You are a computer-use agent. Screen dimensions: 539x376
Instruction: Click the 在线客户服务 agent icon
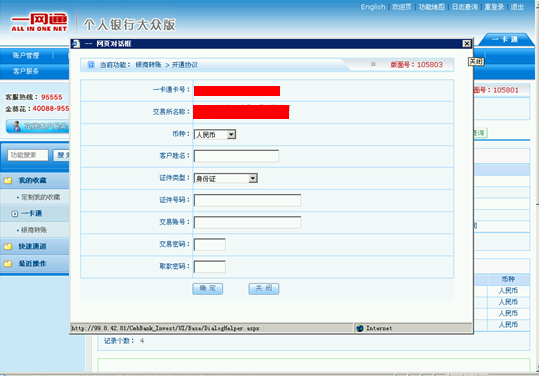[x=17, y=126]
